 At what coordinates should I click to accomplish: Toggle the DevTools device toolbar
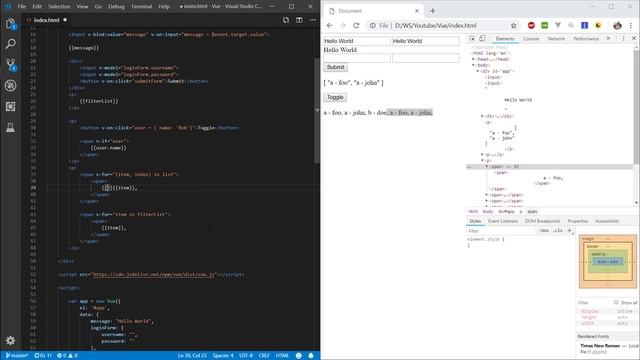(482, 38)
